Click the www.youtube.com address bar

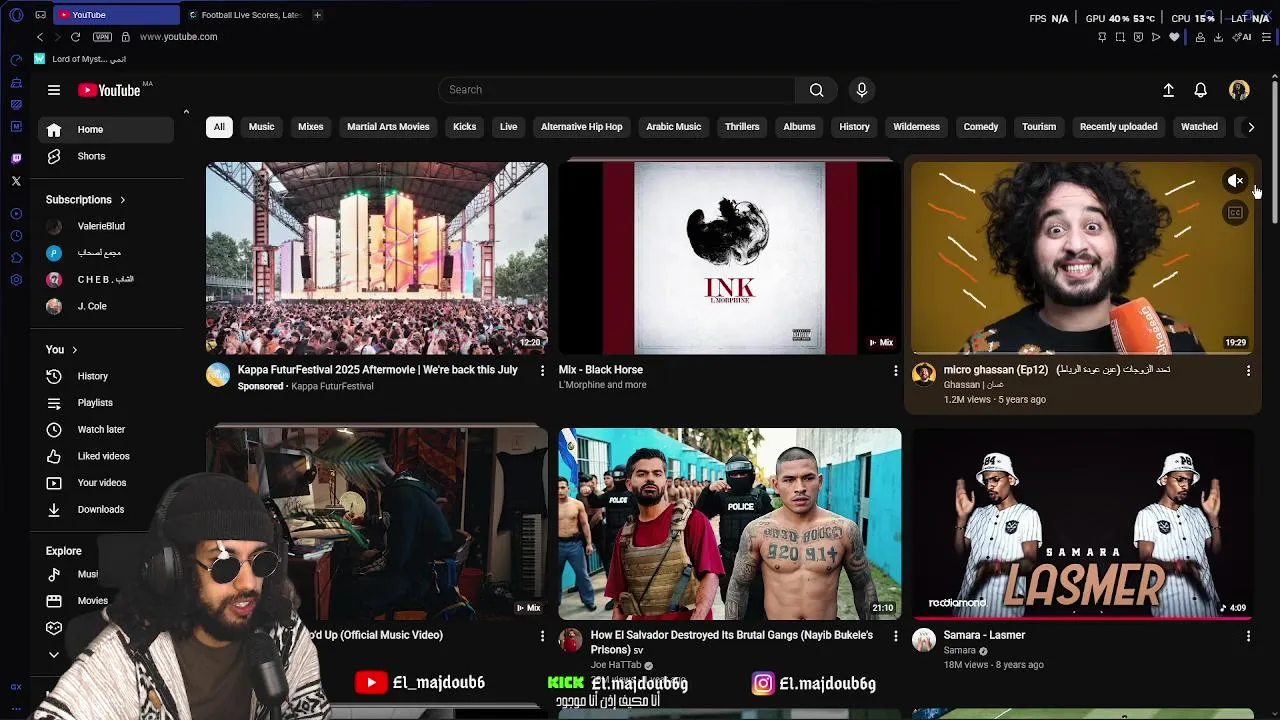(x=178, y=37)
